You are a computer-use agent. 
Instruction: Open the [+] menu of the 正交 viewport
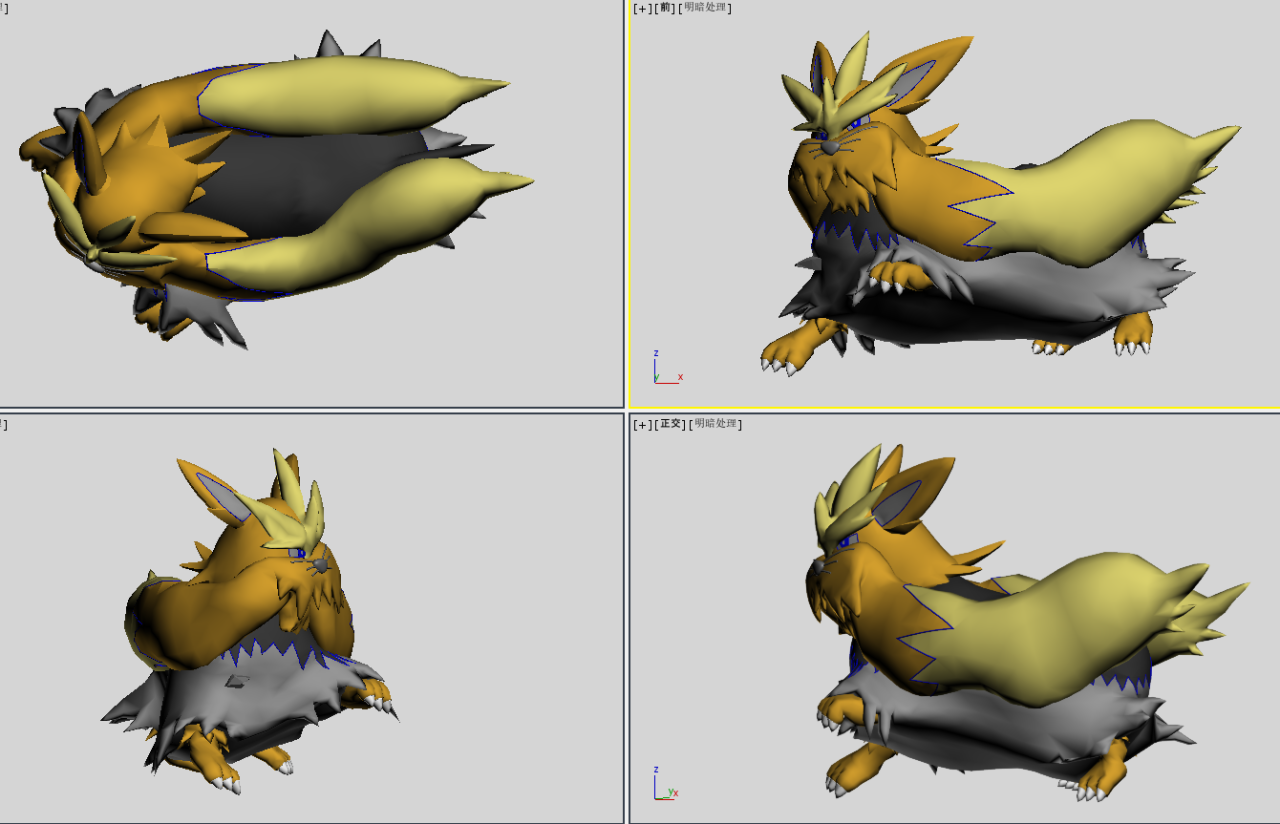point(642,424)
